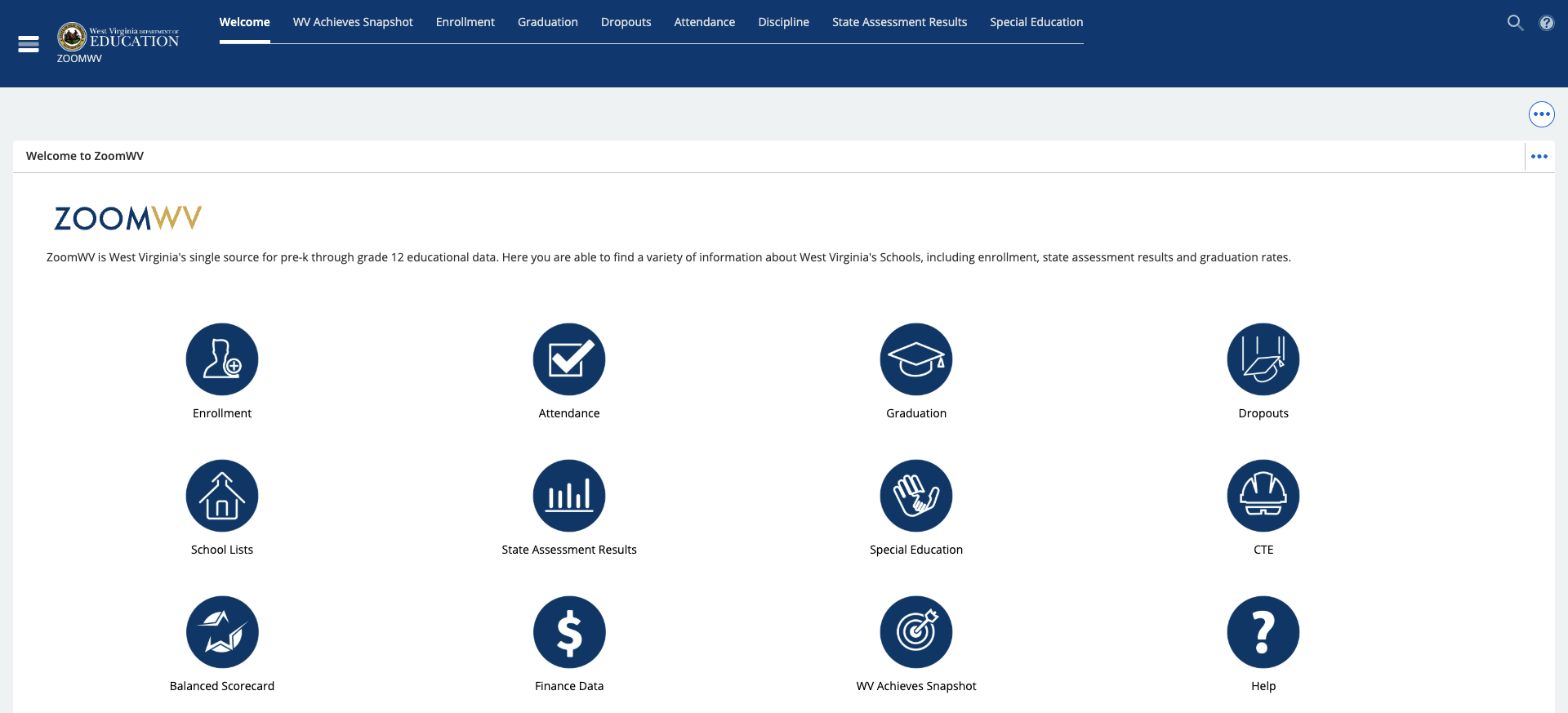Click the large ZOOMWV logo graphic

[128, 218]
